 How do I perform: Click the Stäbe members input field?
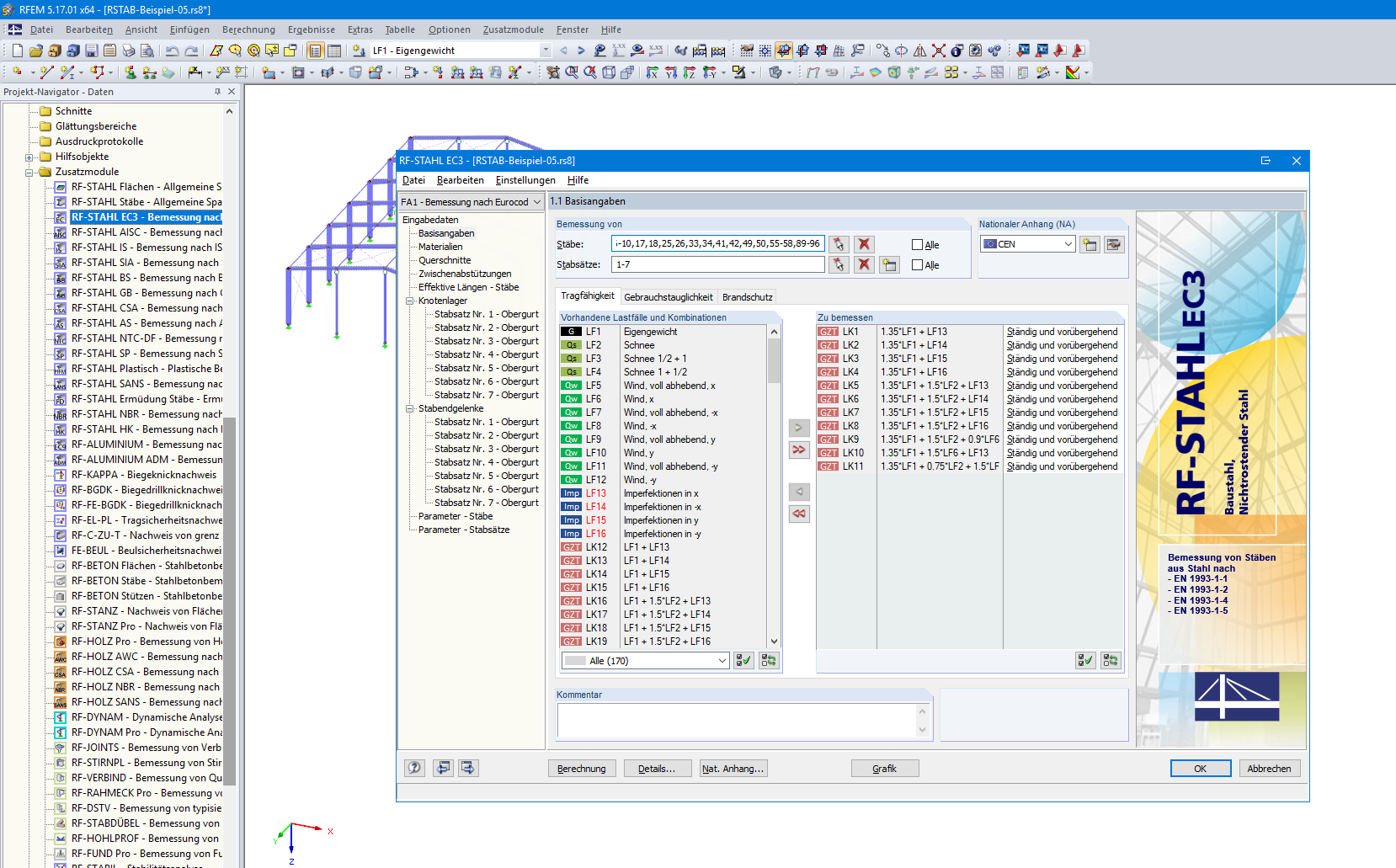(717, 244)
